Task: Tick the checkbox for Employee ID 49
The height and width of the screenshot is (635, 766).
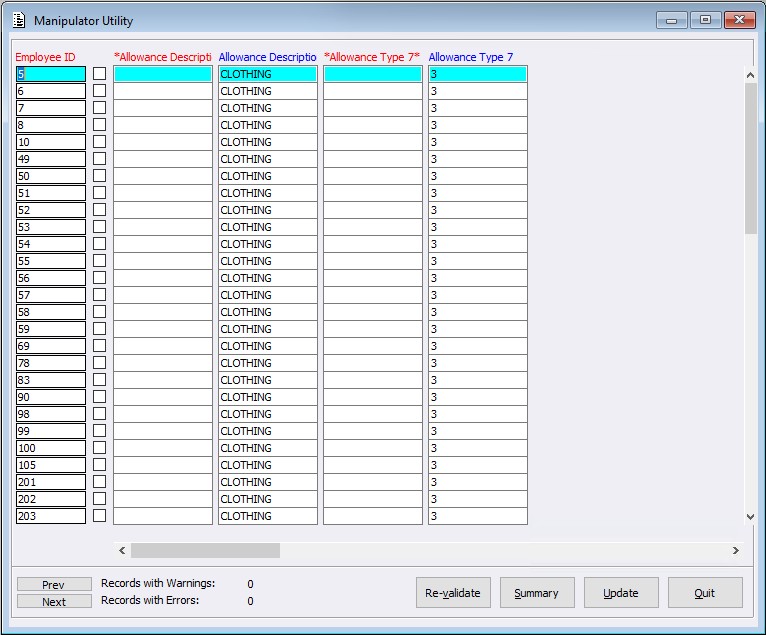Action: pos(99,159)
